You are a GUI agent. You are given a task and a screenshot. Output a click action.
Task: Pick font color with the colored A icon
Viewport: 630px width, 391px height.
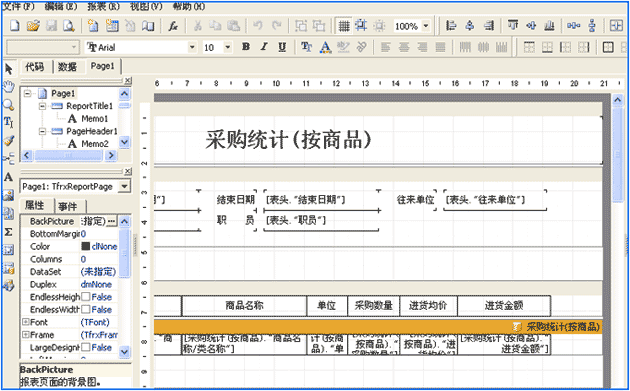pos(325,47)
